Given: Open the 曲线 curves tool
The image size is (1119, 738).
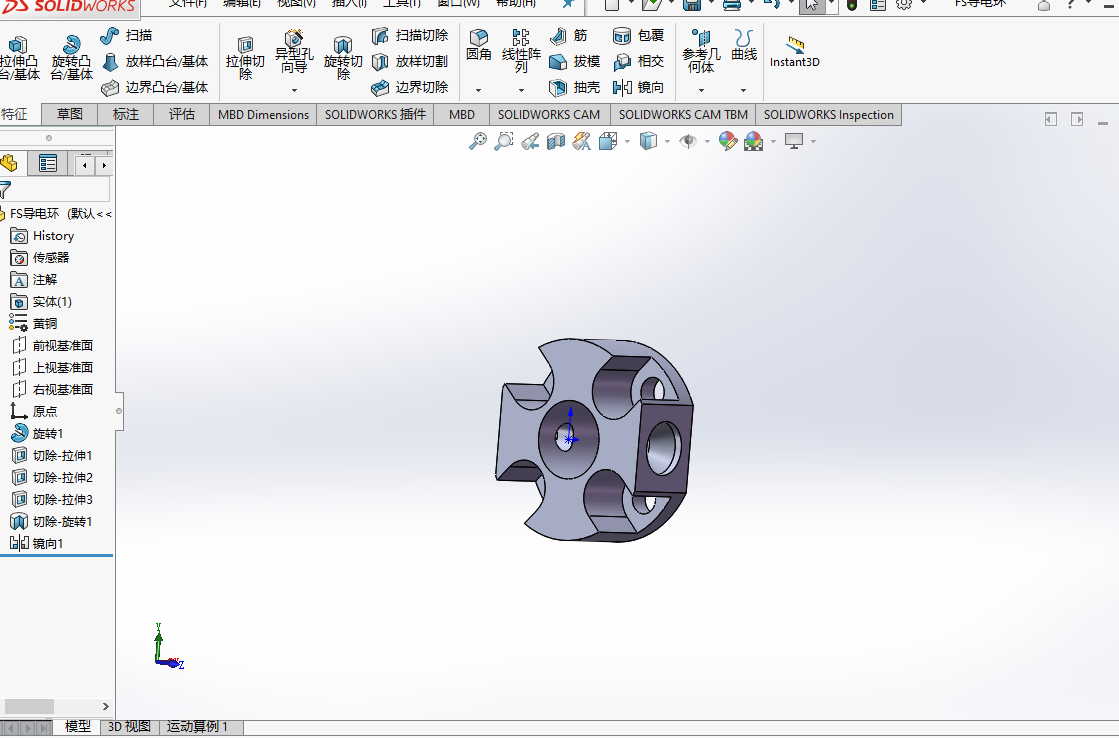Looking at the screenshot, I should [744, 46].
